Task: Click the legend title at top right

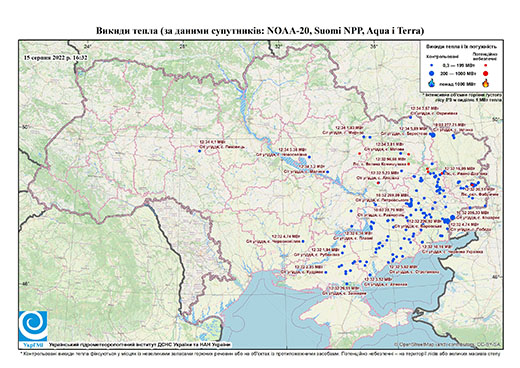Action: point(461,47)
